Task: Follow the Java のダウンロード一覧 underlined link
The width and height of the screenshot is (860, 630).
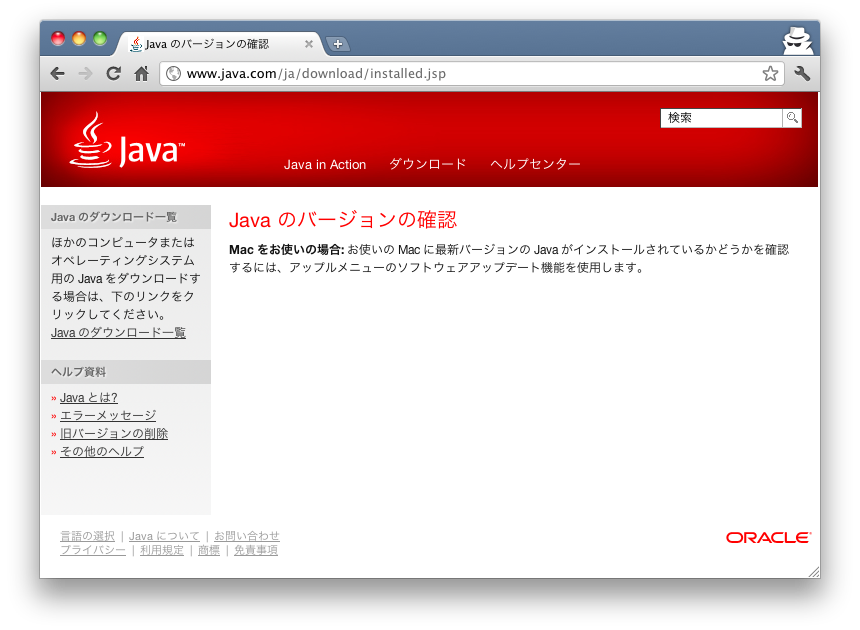Action: pos(118,332)
